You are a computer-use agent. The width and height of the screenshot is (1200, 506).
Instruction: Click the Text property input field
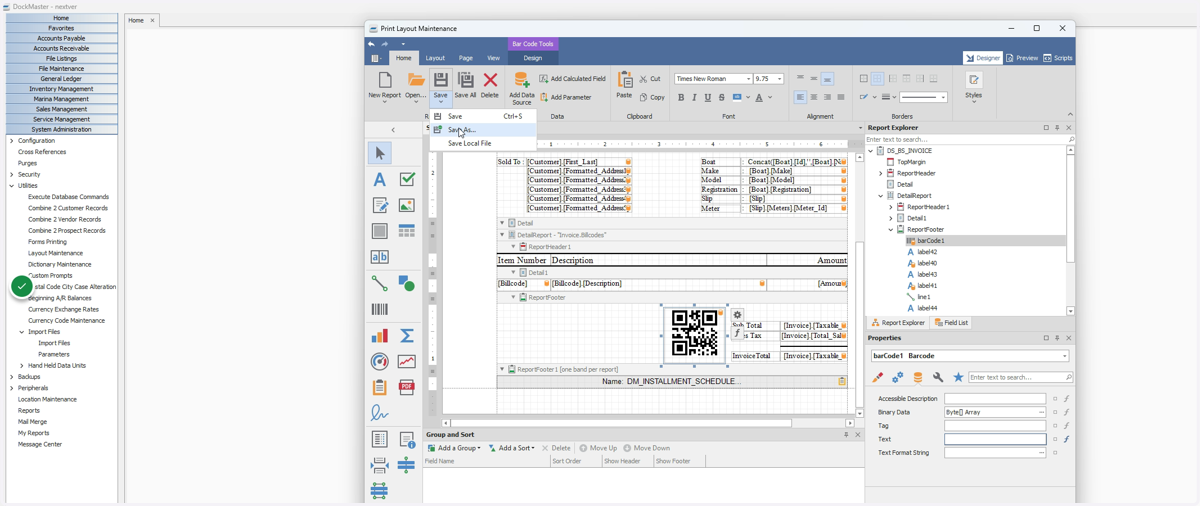pos(995,439)
